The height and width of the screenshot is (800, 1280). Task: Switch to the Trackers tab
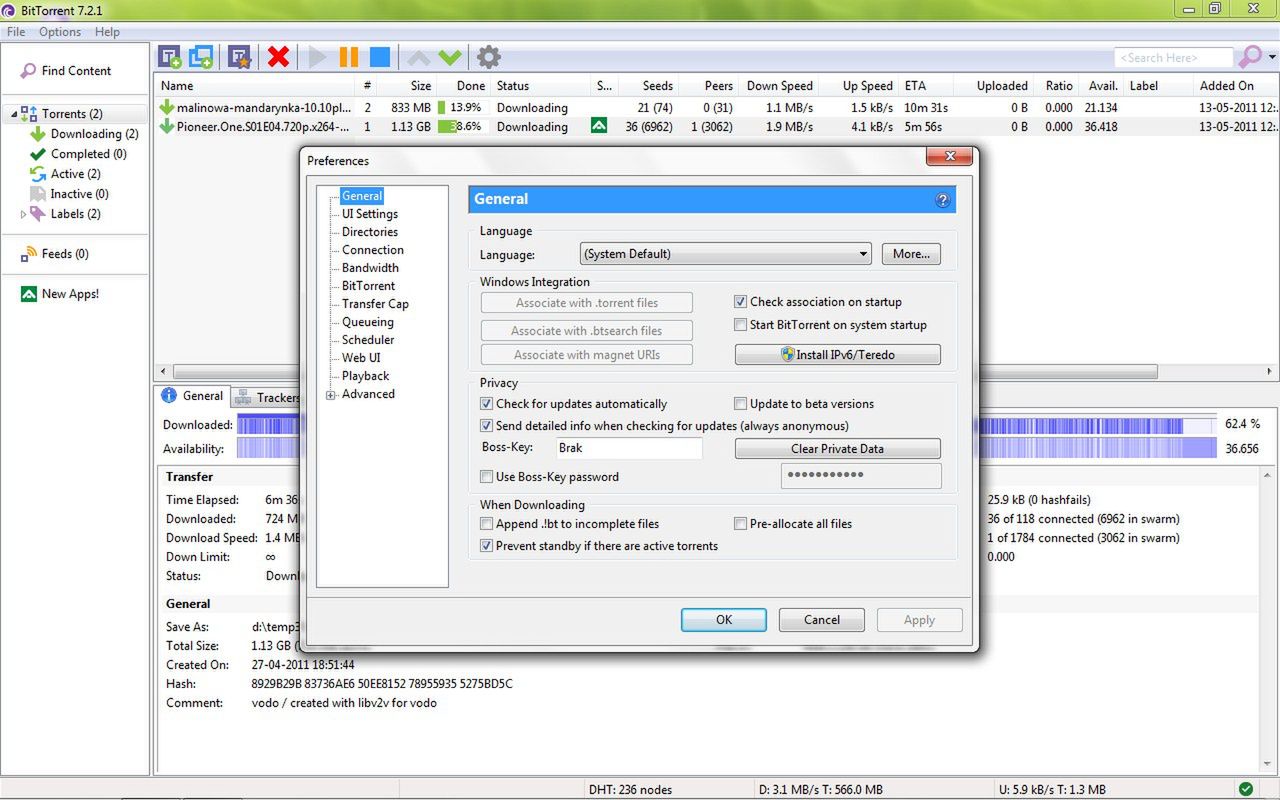[268, 397]
